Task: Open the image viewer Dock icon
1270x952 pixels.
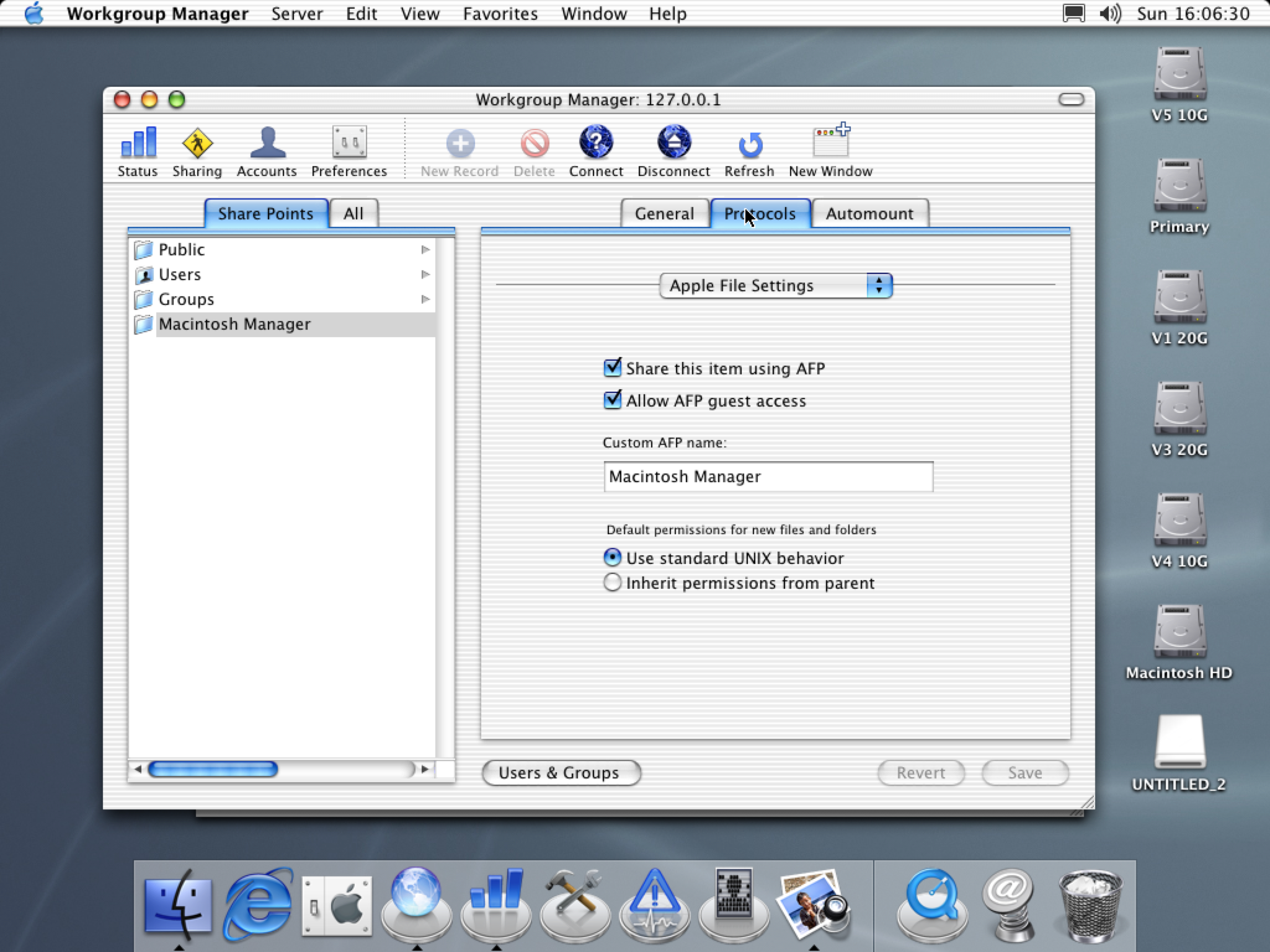Action: pyautogui.click(x=813, y=904)
